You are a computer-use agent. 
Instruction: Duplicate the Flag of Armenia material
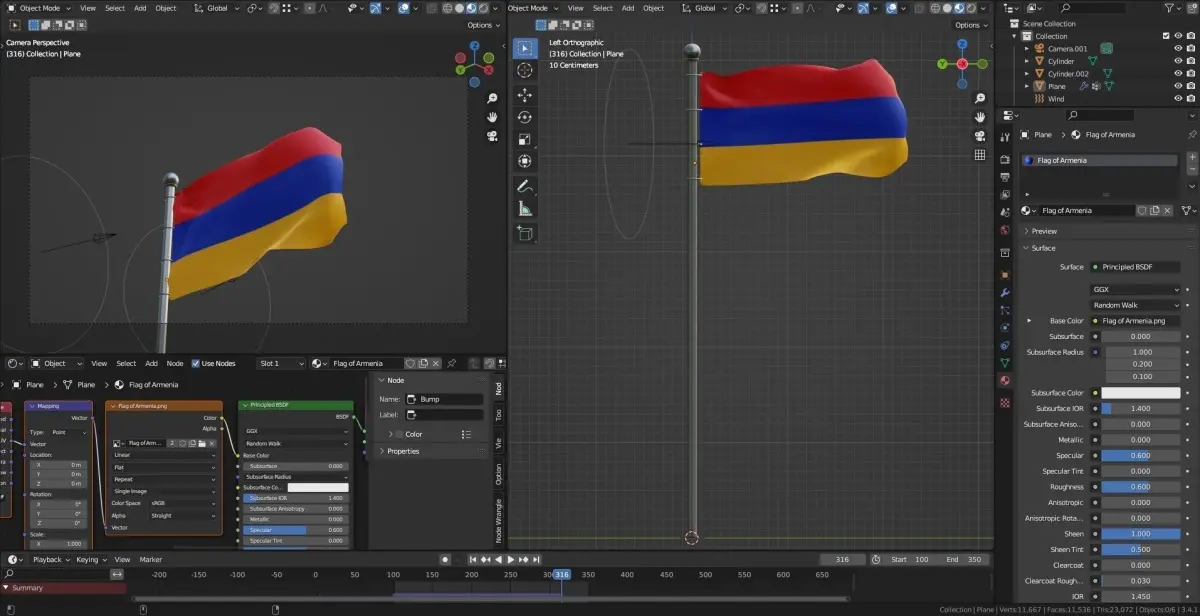(x=1154, y=211)
